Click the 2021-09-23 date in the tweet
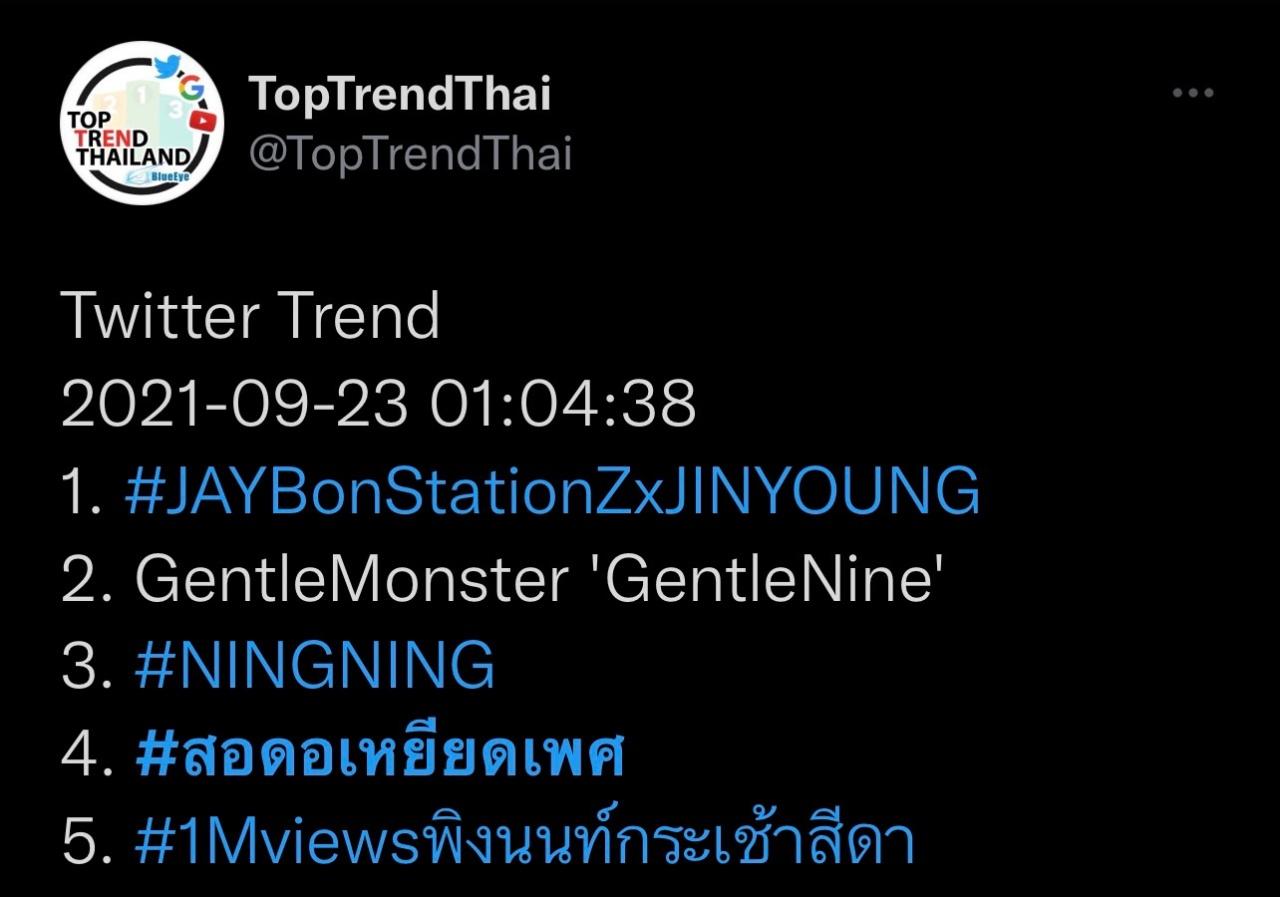This screenshot has width=1280, height=897. 234,403
